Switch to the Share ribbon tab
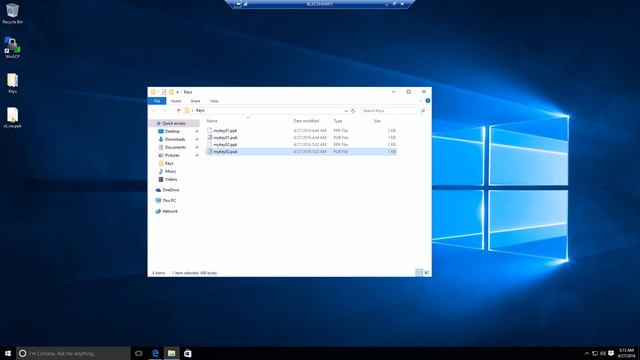The height and width of the screenshot is (360, 640). click(195, 101)
